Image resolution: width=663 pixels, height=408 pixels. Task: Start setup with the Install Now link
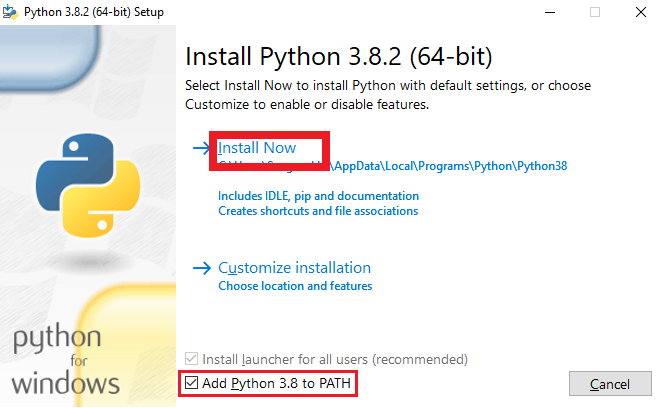point(257,148)
